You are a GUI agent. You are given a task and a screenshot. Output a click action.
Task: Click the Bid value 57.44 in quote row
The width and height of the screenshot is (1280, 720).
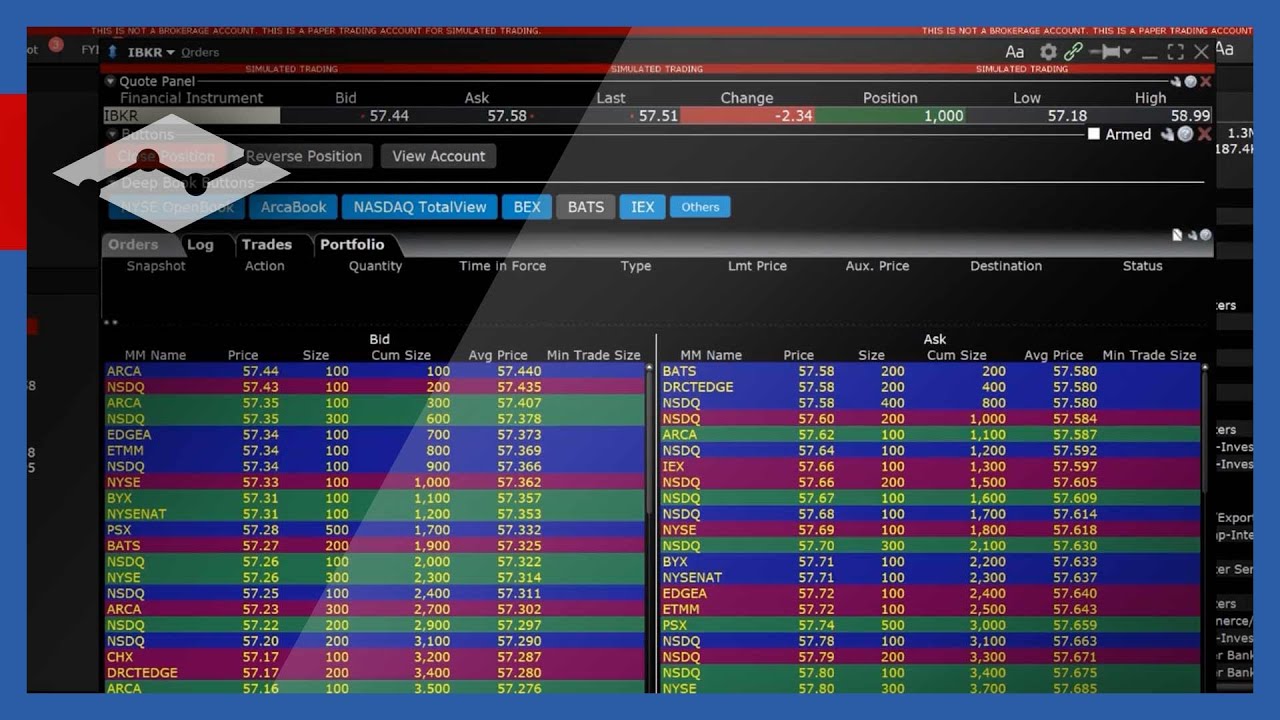(389, 116)
